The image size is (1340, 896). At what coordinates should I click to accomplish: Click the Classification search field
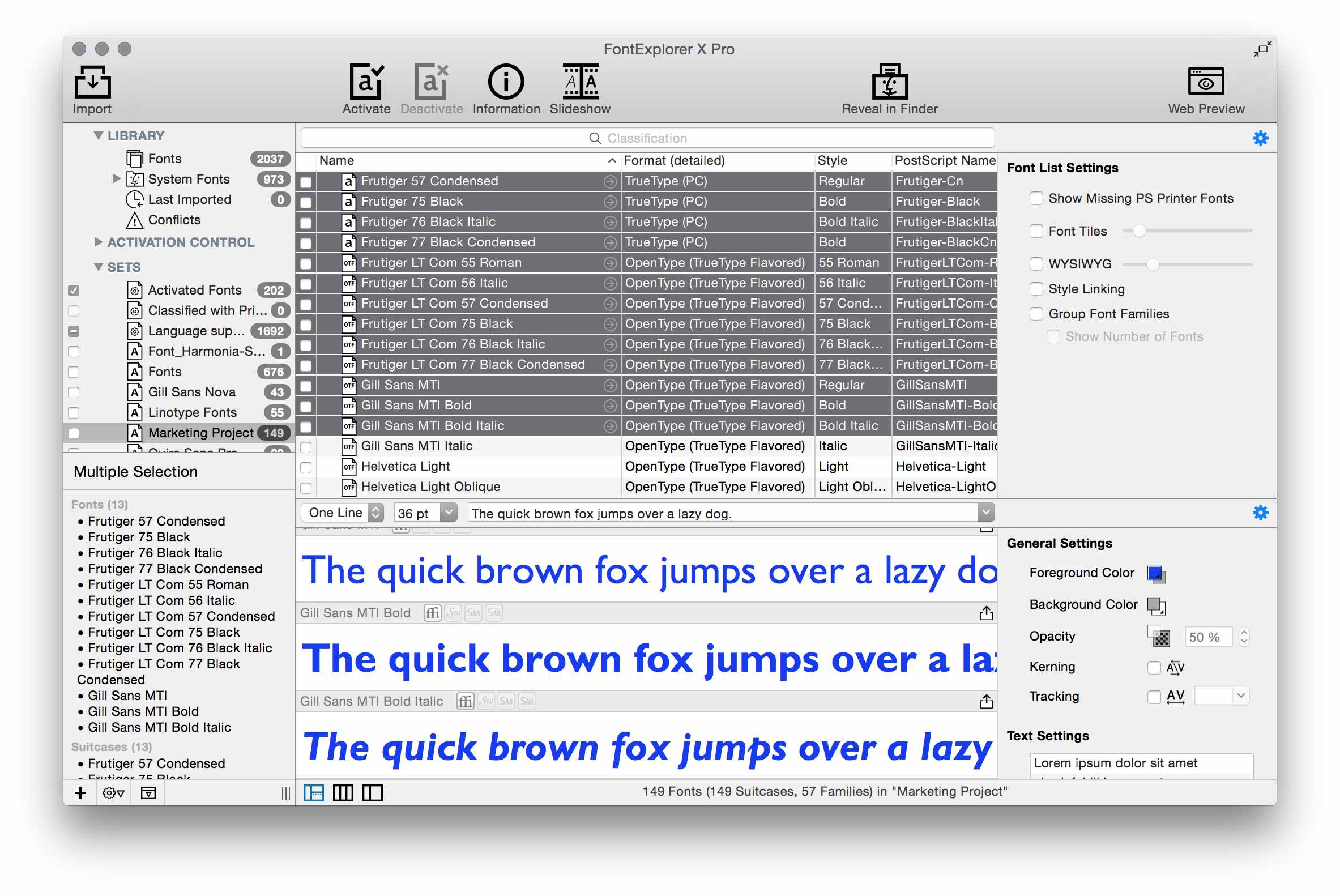[647, 138]
